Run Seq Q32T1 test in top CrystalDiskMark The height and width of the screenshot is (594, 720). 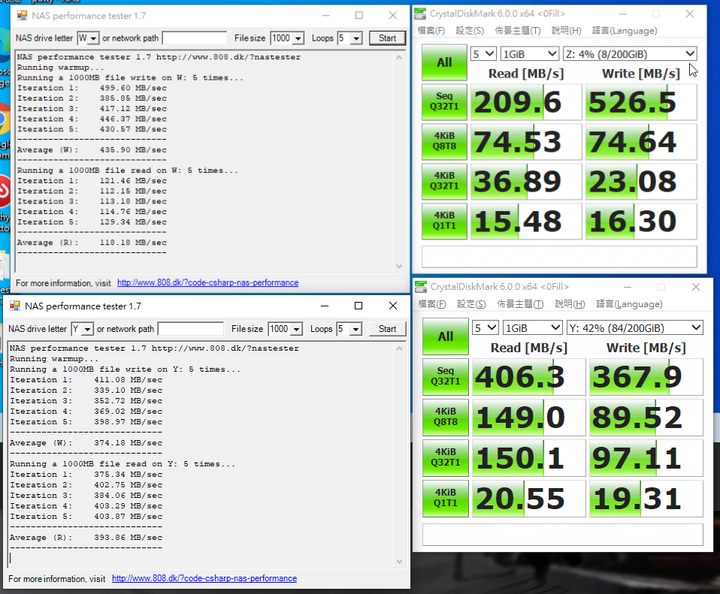(x=444, y=101)
